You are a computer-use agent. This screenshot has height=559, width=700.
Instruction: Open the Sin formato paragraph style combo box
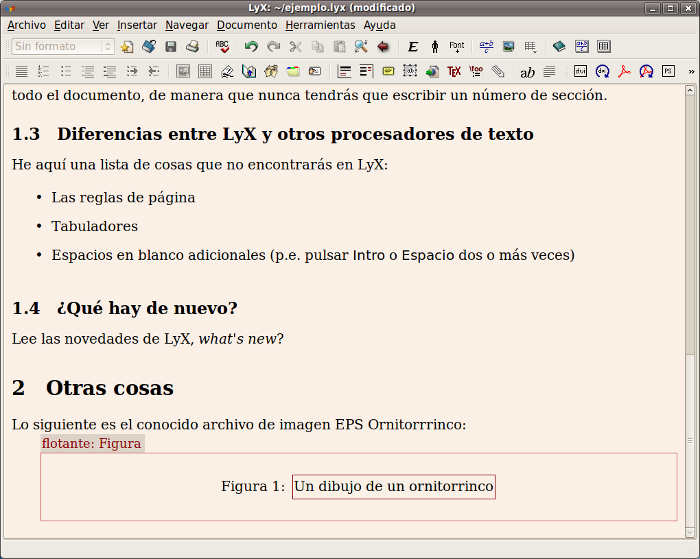coord(63,46)
